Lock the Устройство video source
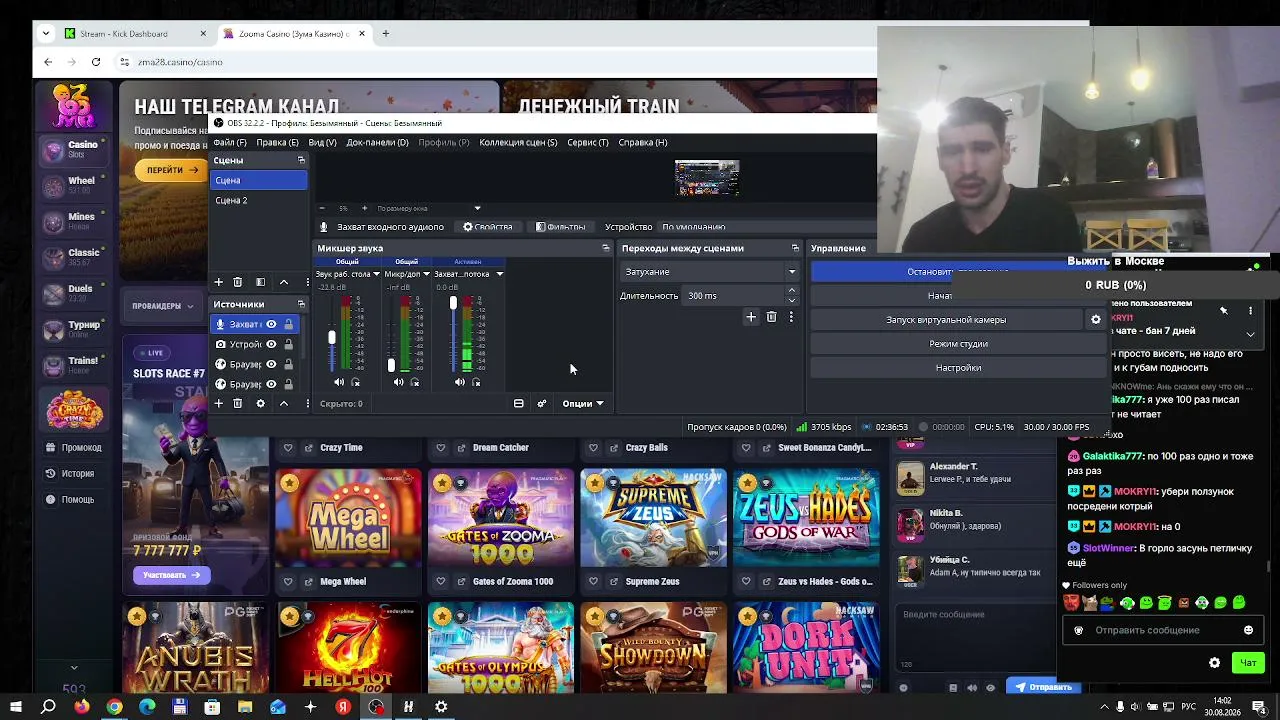Viewport: 1280px width, 720px height. pos(288,344)
